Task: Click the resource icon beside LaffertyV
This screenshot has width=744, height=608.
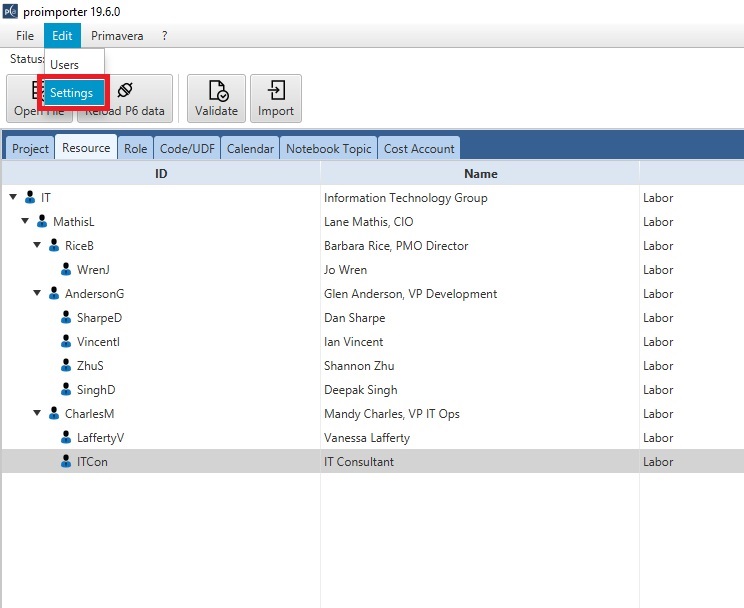Action: pyautogui.click(x=66, y=438)
